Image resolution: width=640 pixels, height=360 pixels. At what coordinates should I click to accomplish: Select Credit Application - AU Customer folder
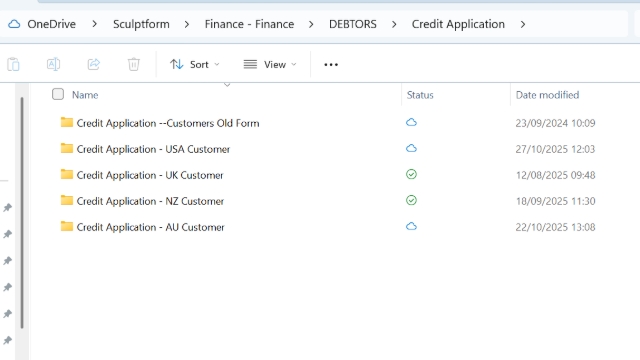(151, 227)
